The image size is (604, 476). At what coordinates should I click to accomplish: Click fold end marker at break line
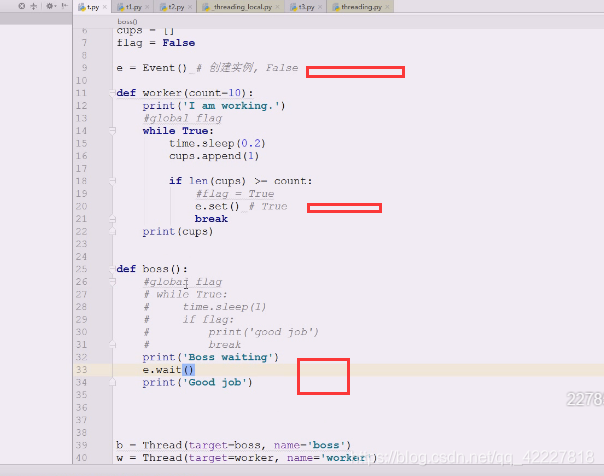(112, 219)
